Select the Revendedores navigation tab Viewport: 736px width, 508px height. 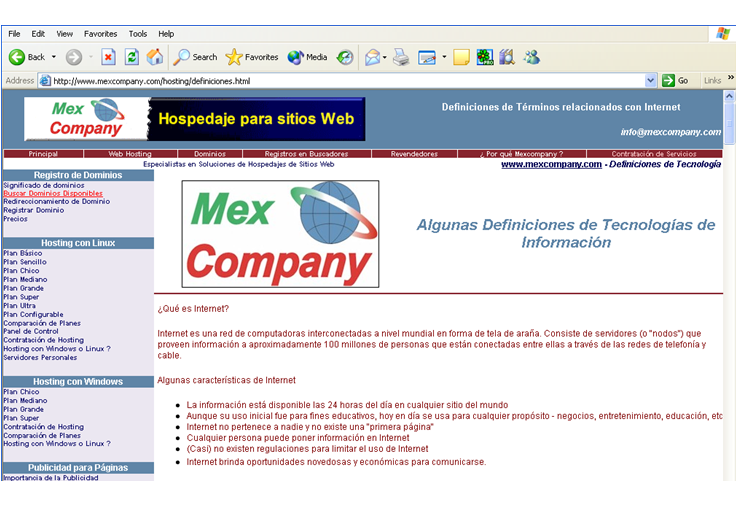click(414, 154)
